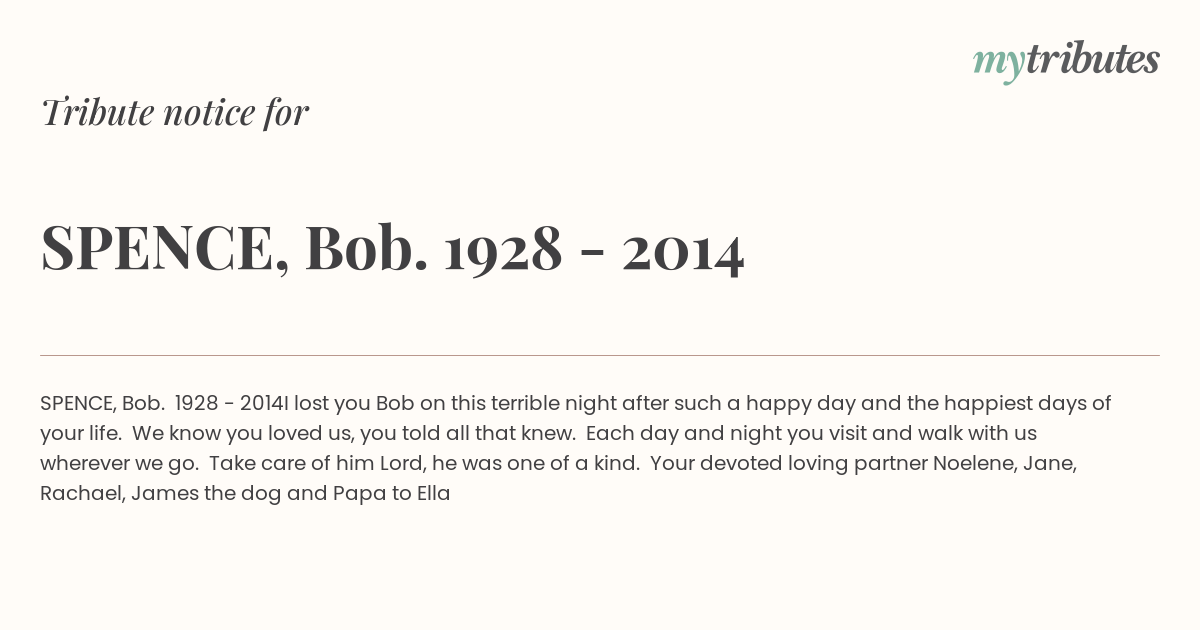Click the horizontal divider line below the title
Image resolution: width=1200 pixels, height=630 pixels.
[x=600, y=355]
